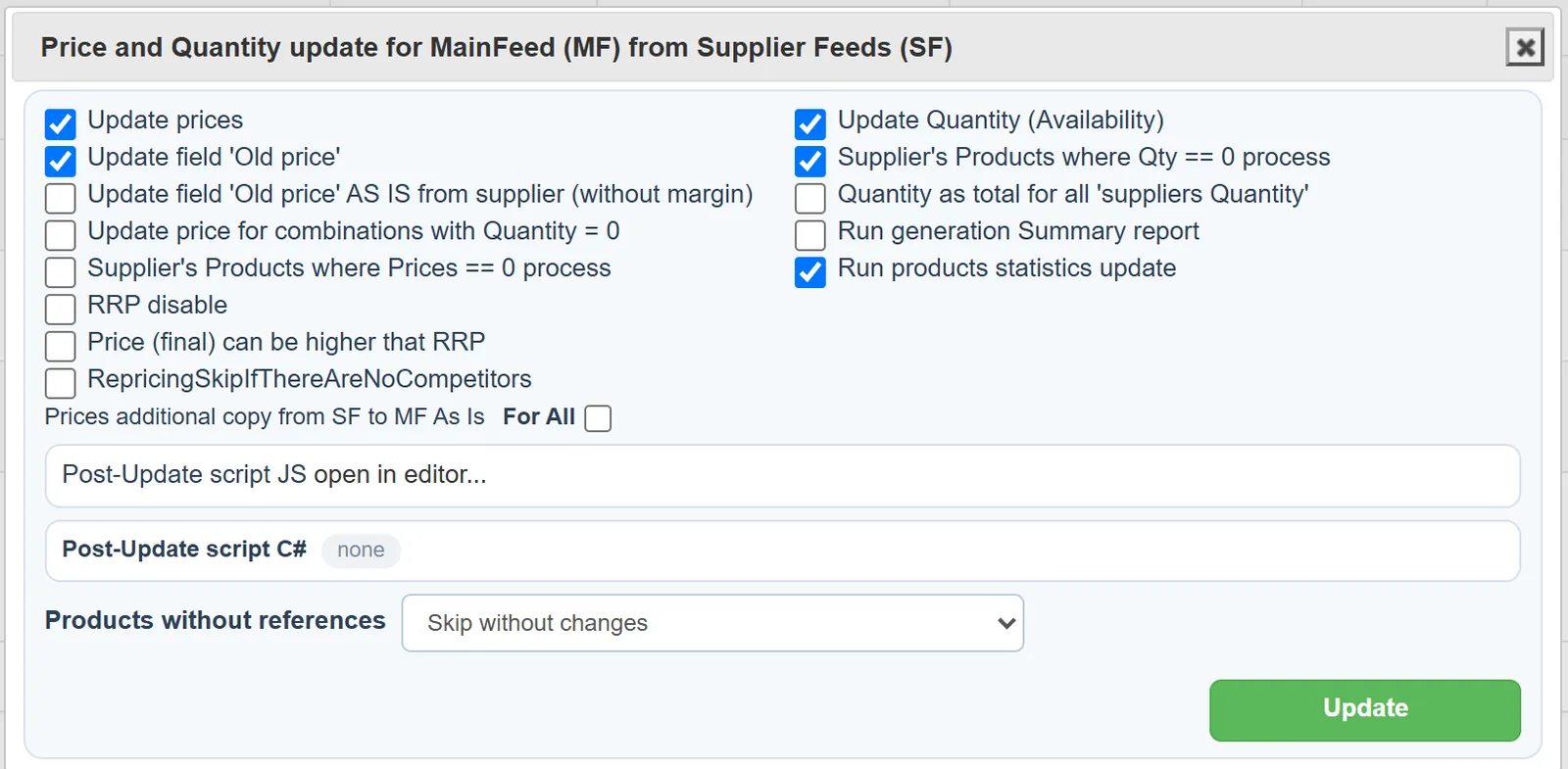
Task: Enable Supplier's Products where Prices == 0 process
Action: 61,272
